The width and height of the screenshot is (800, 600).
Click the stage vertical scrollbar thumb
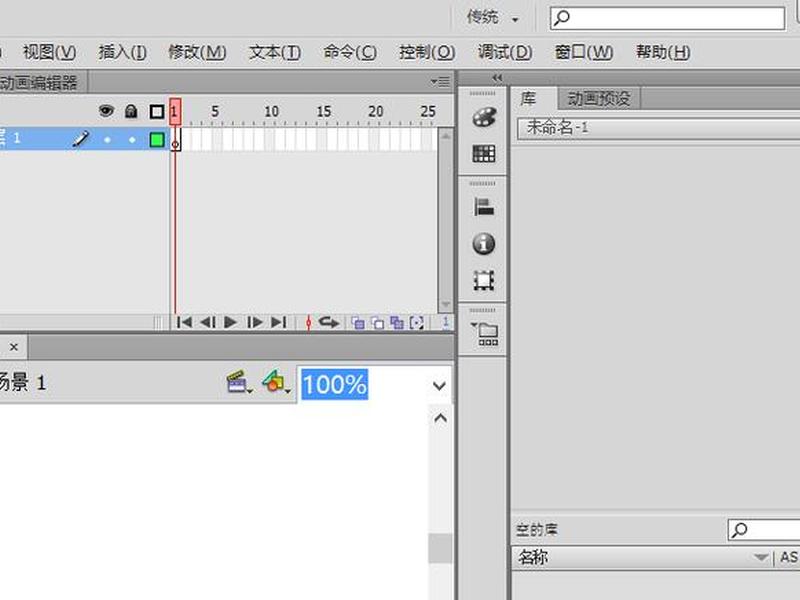click(x=440, y=548)
